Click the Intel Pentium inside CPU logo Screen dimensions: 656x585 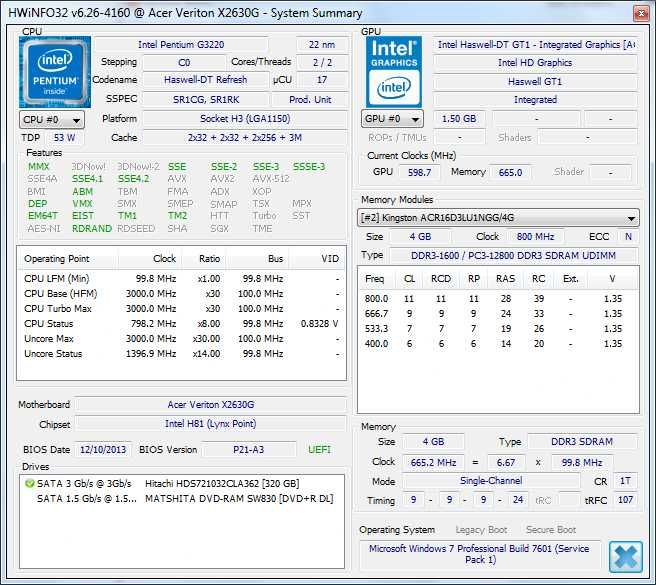(55, 72)
